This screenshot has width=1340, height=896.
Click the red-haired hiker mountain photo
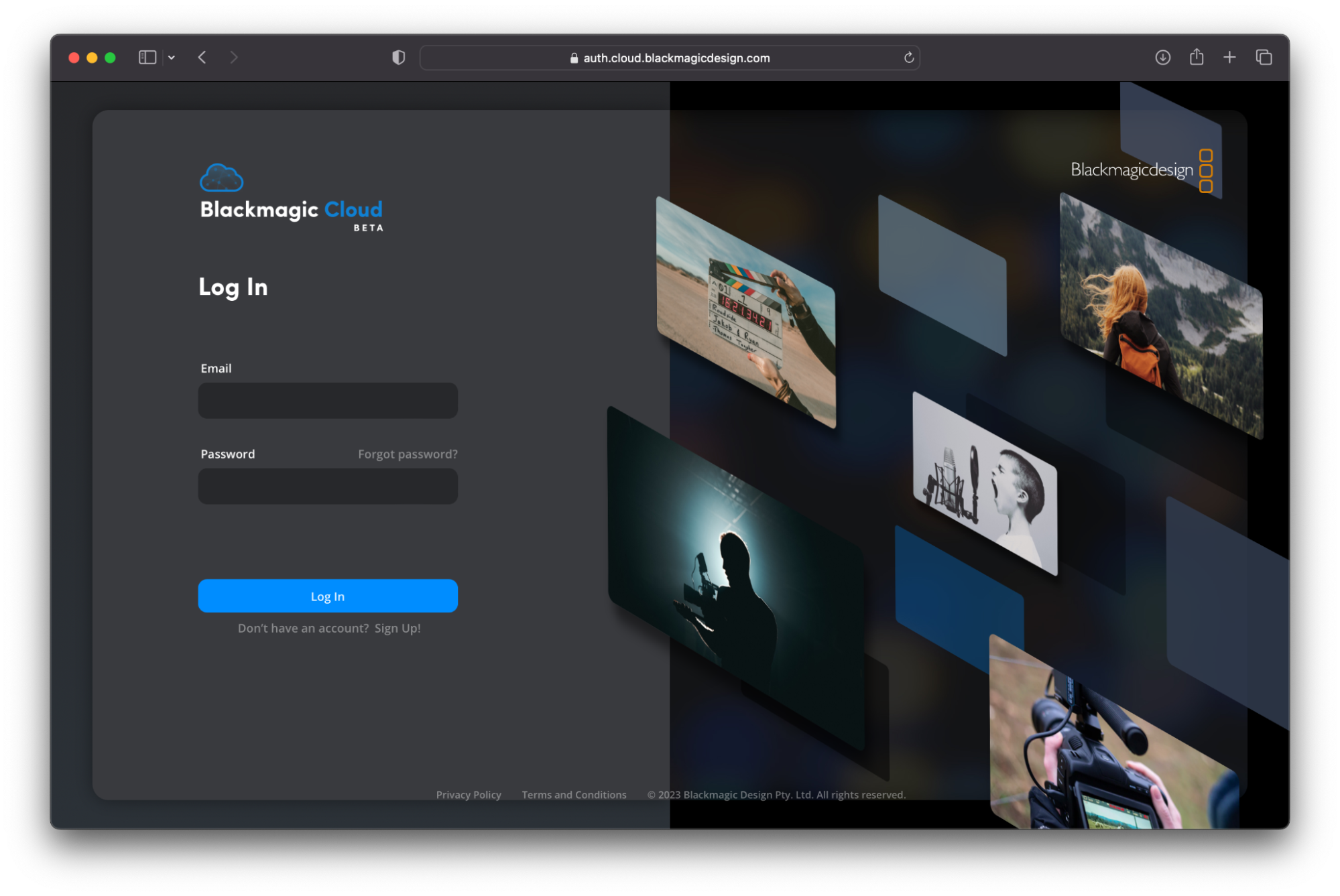[x=1161, y=316]
